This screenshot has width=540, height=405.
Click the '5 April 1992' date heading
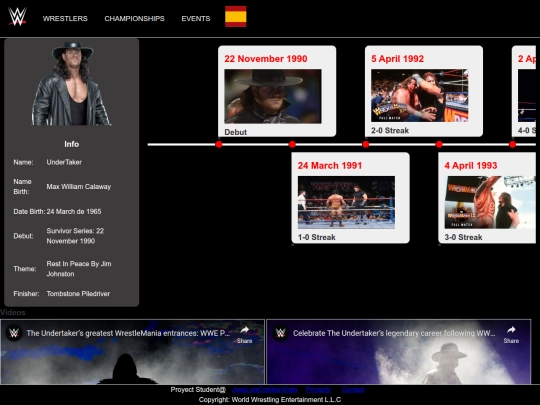[x=397, y=59]
